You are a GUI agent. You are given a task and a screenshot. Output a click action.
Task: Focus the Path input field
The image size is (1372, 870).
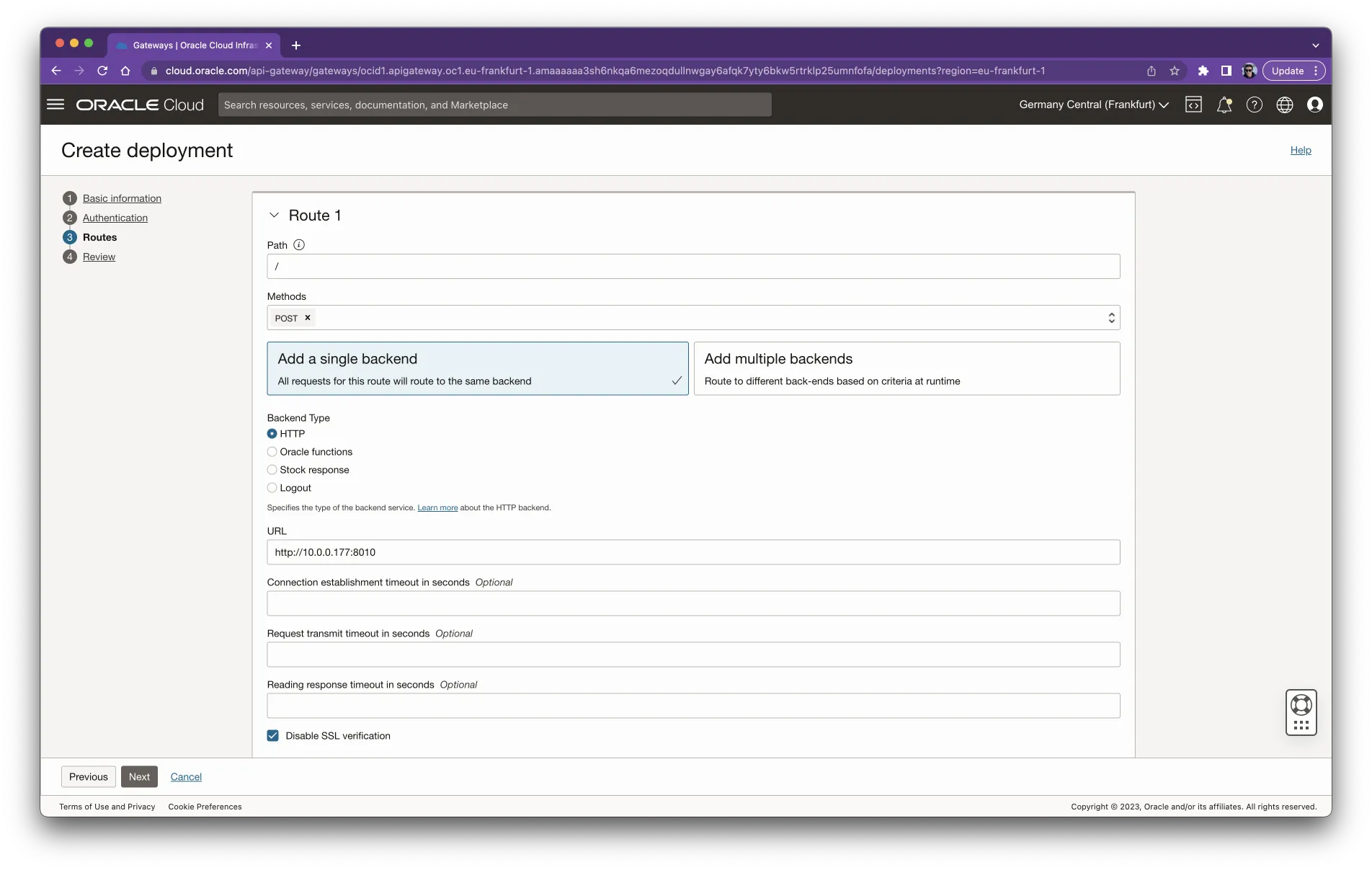[x=693, y=267]
